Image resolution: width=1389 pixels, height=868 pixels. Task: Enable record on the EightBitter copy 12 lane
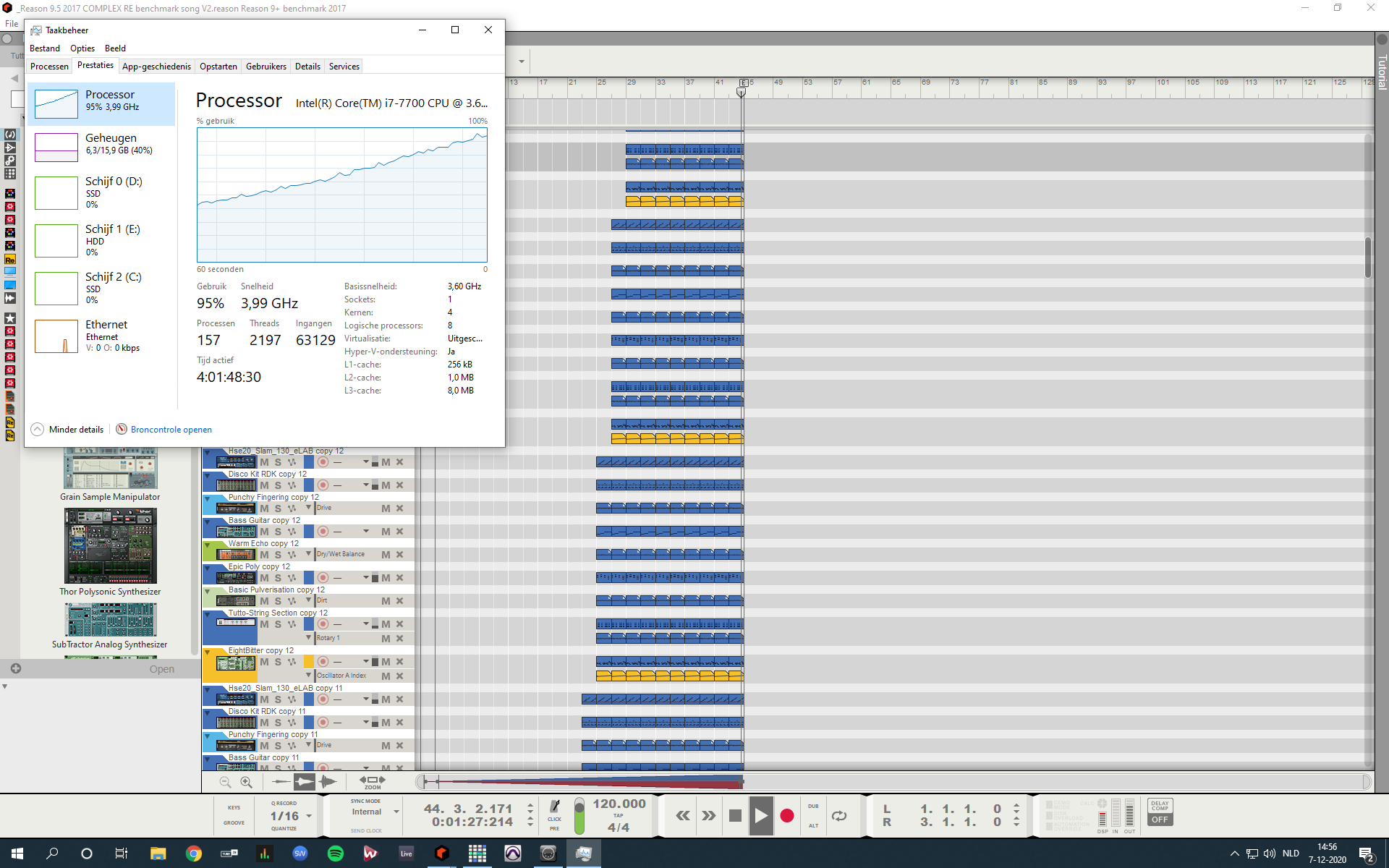click(x=323, y=662)
